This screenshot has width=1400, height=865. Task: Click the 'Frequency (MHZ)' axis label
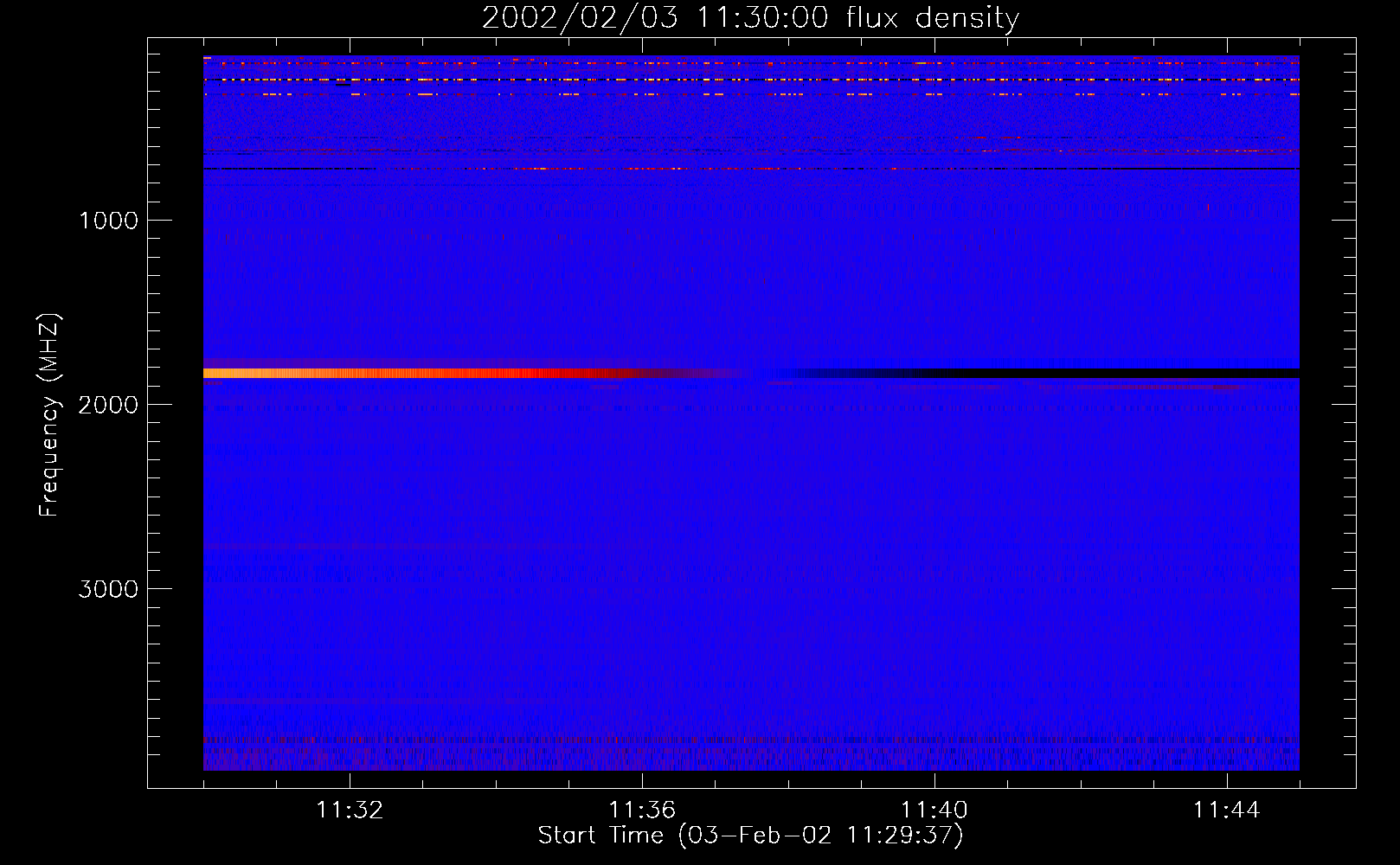coord(49,415)
